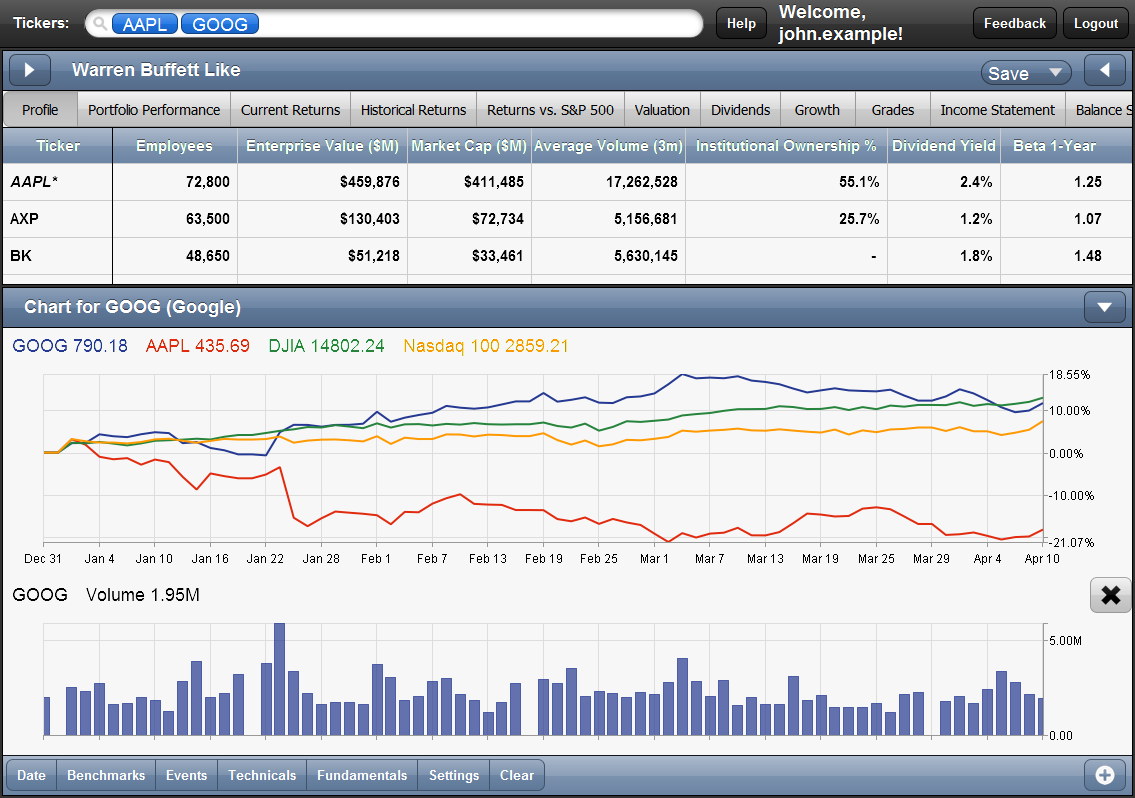Image resolution: width=1135 pixels, height=798 pixels.
Task: Select the AAPL ticker chip
Action: click(145, 24)
